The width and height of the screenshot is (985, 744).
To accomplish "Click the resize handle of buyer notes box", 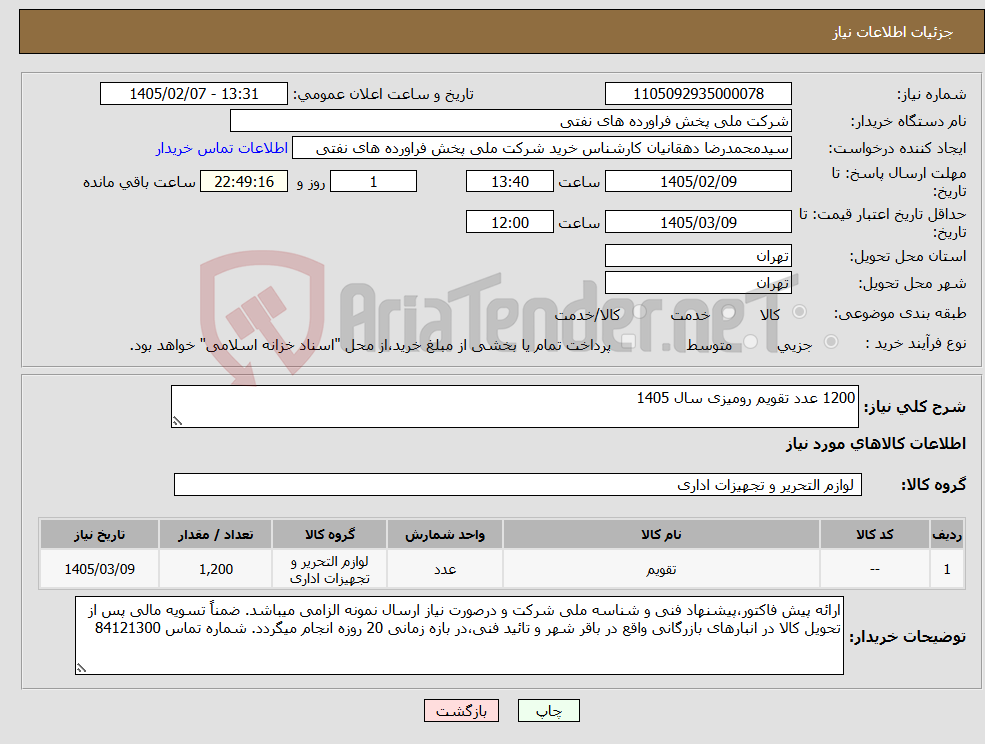I will tap(81, 668).
